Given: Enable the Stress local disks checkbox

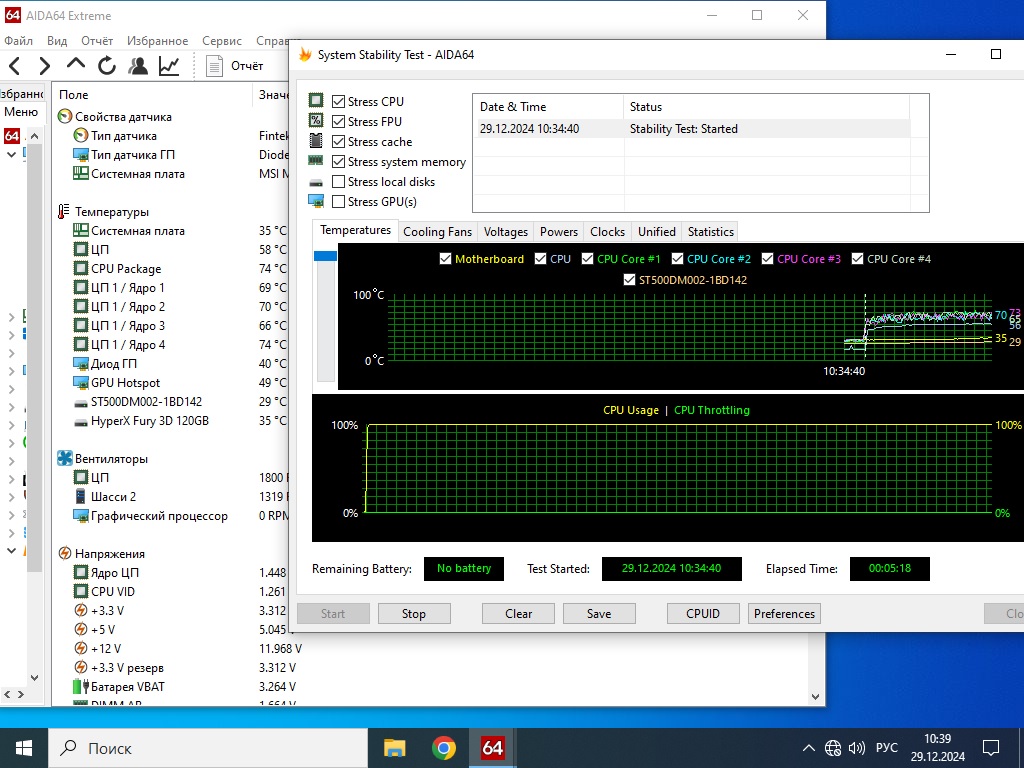Looking at the screenshot, I should click(x=339, y=182).
